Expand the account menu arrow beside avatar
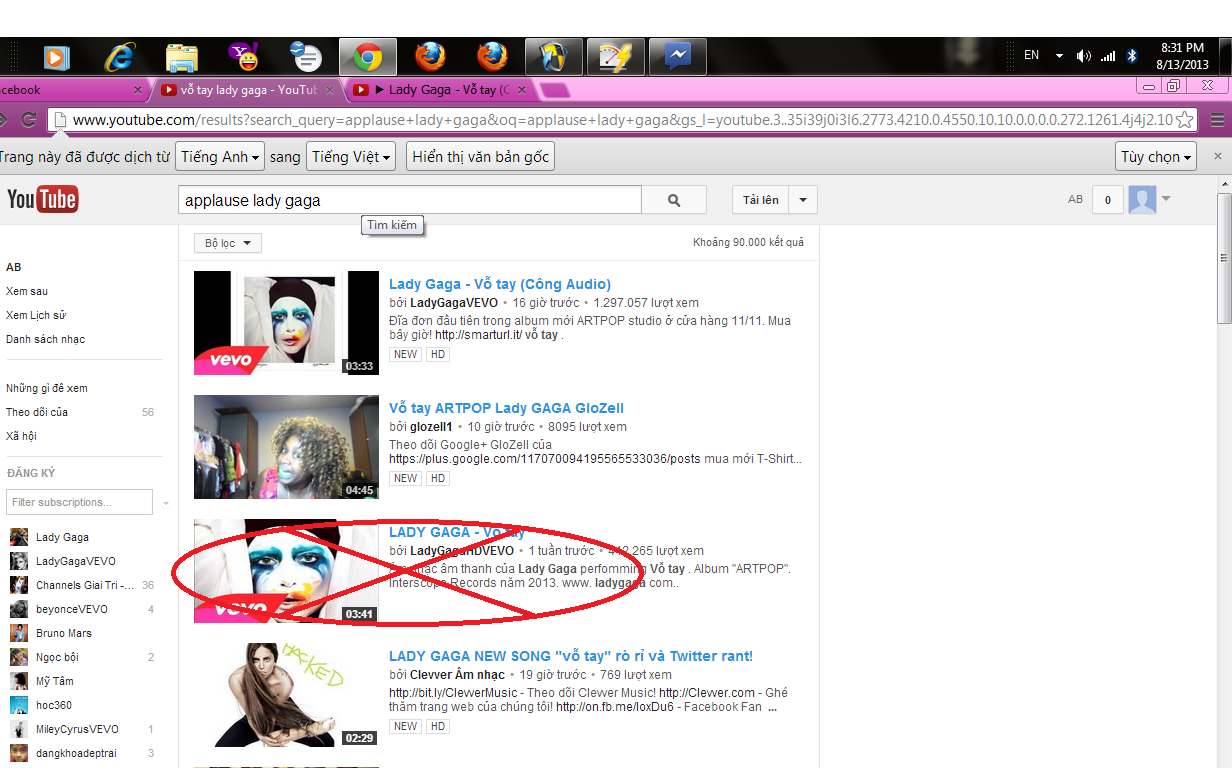The width and height of the screenshot is (1232, 768). [x=1166, y=199]
